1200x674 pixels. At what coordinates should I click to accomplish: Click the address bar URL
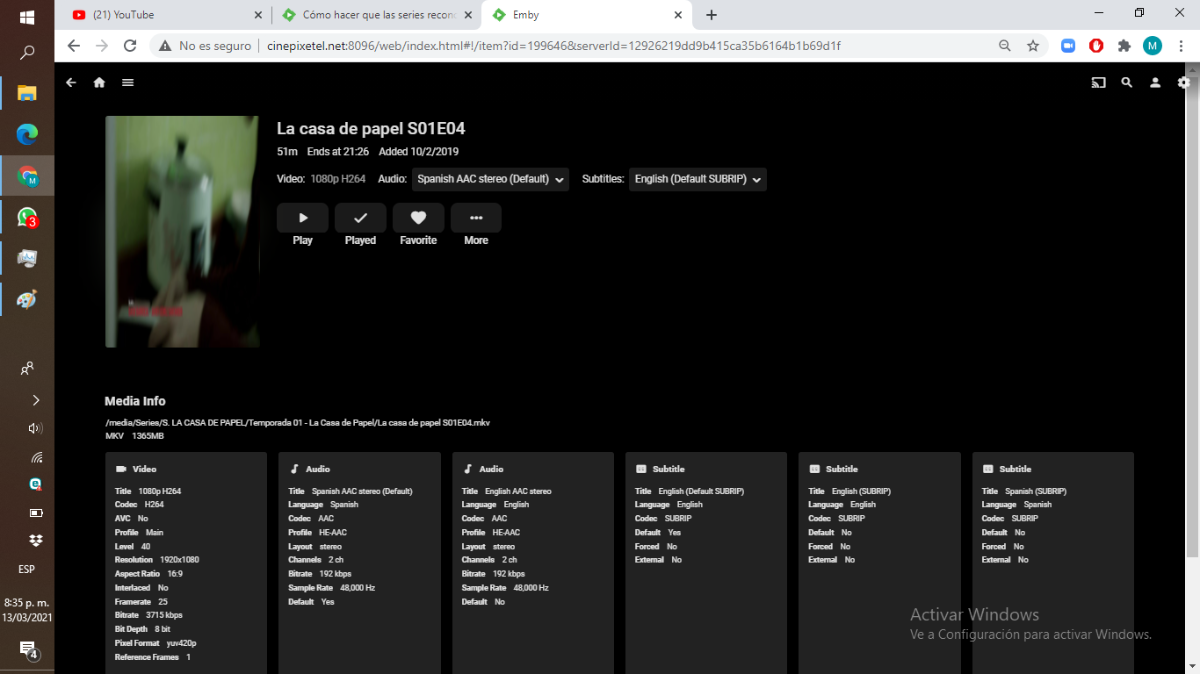(x=553, y=46)
